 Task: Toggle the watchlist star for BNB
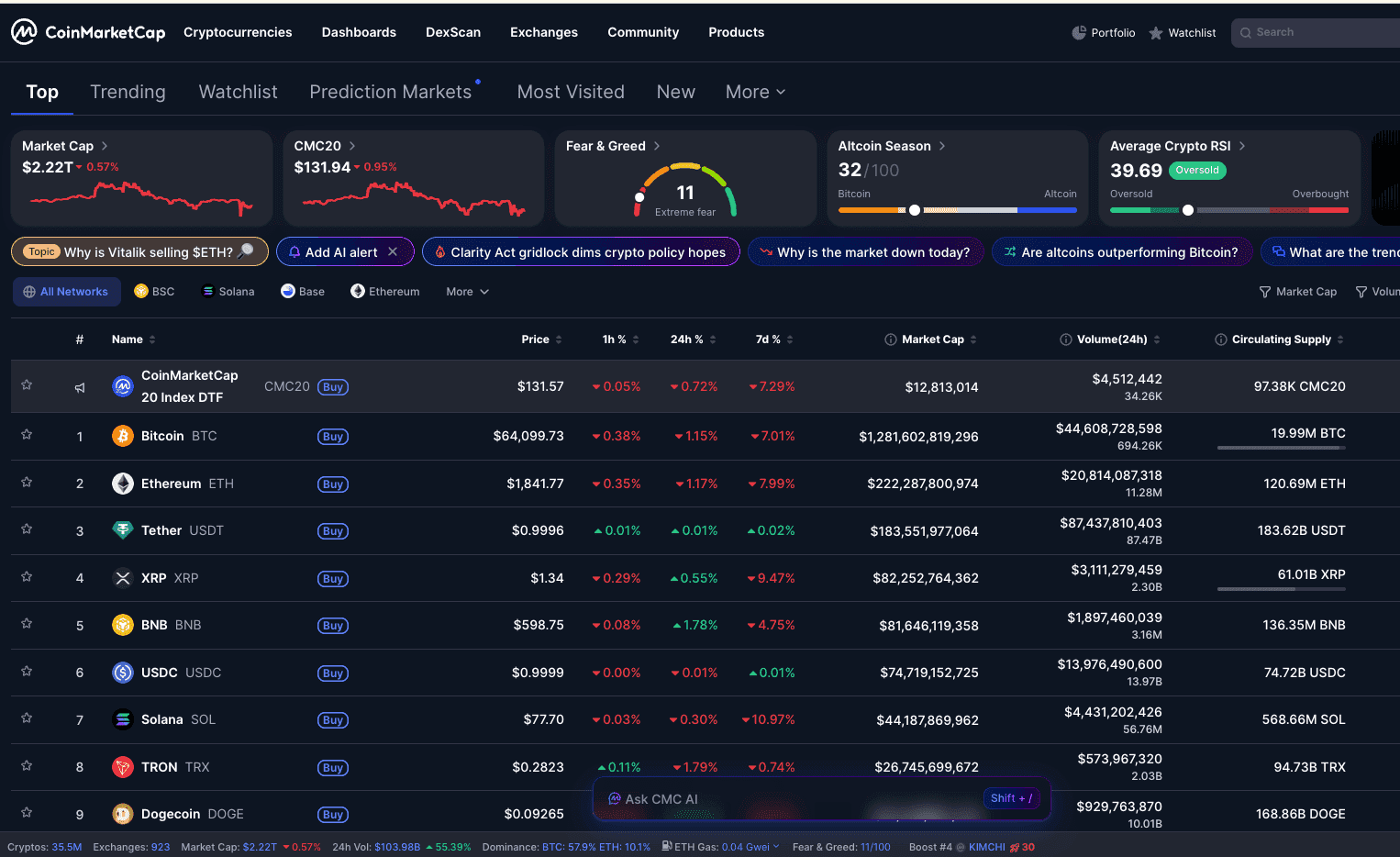27,624
